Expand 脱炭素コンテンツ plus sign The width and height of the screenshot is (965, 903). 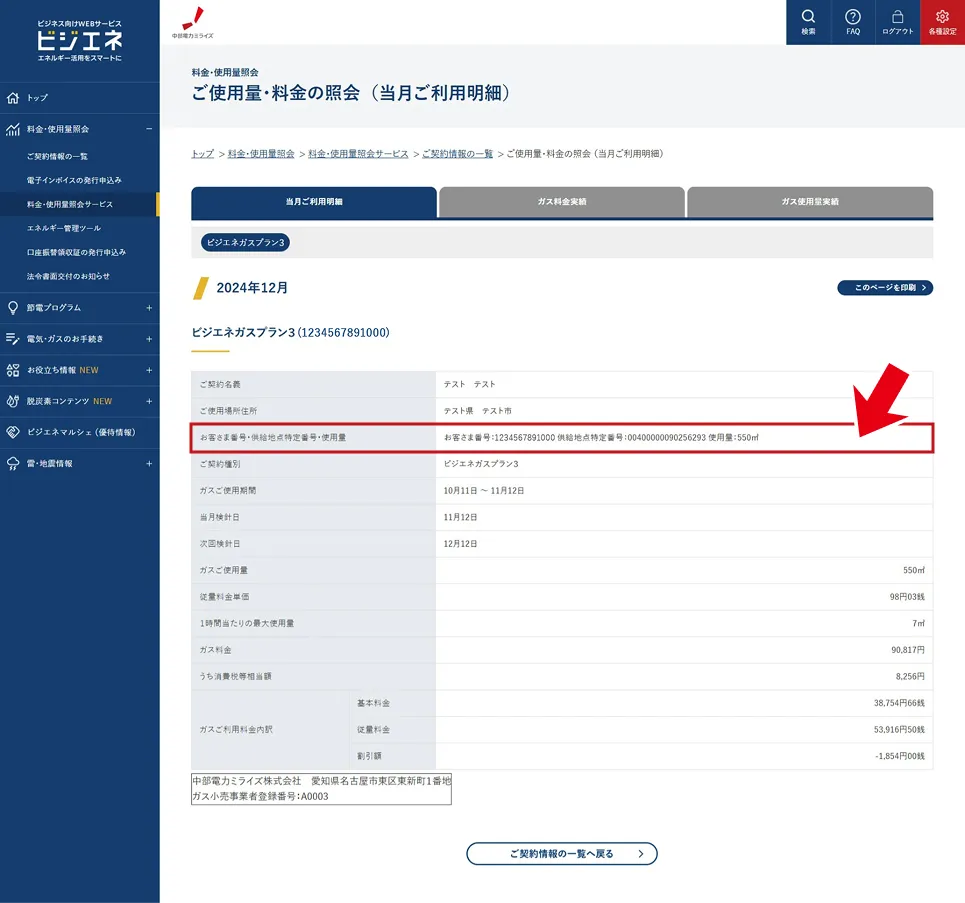pos(149,401)
